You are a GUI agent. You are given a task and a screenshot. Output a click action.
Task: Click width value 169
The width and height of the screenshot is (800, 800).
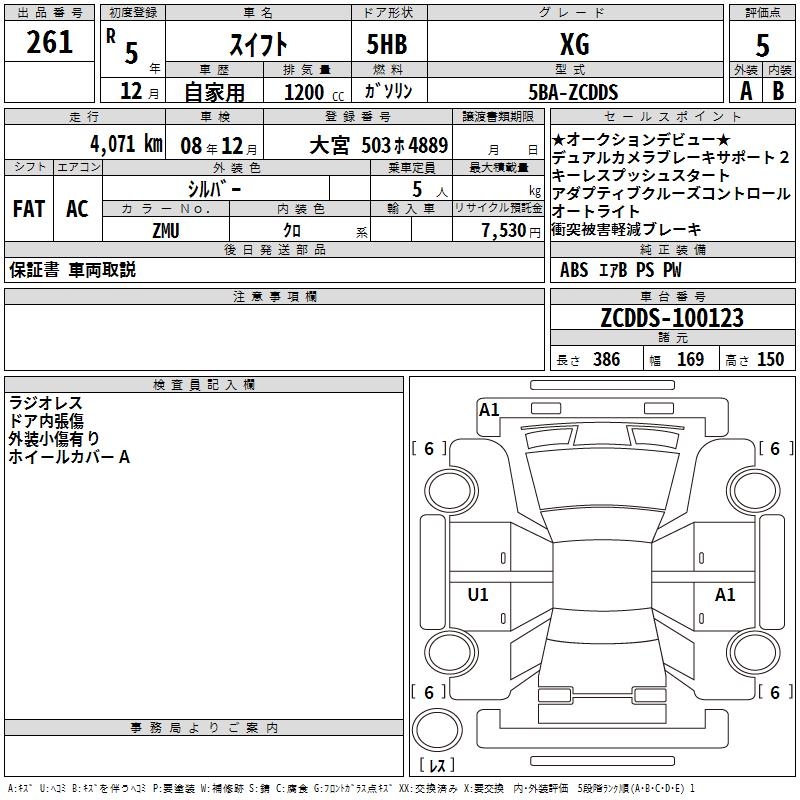pyautogui.click(x=690, y=359)
